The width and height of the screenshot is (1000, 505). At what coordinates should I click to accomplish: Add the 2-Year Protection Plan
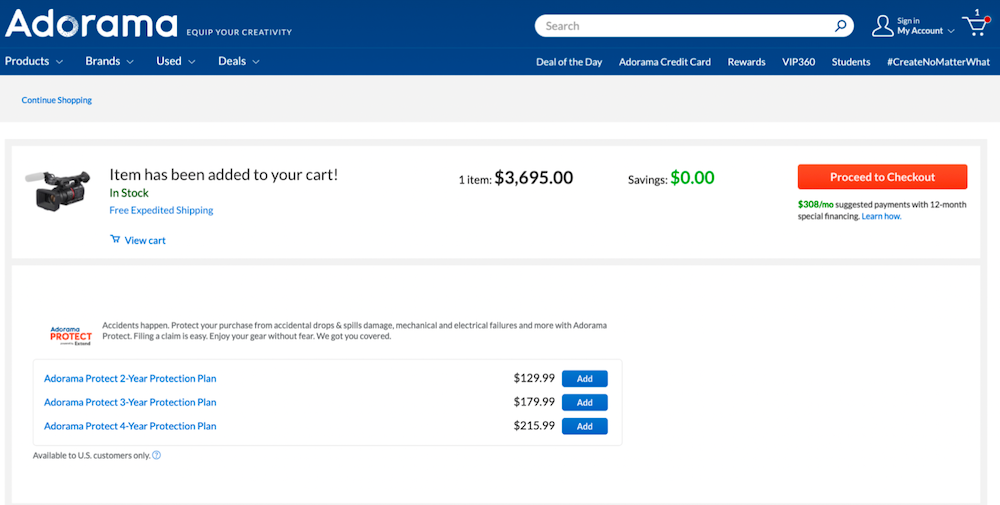(584, 379)
